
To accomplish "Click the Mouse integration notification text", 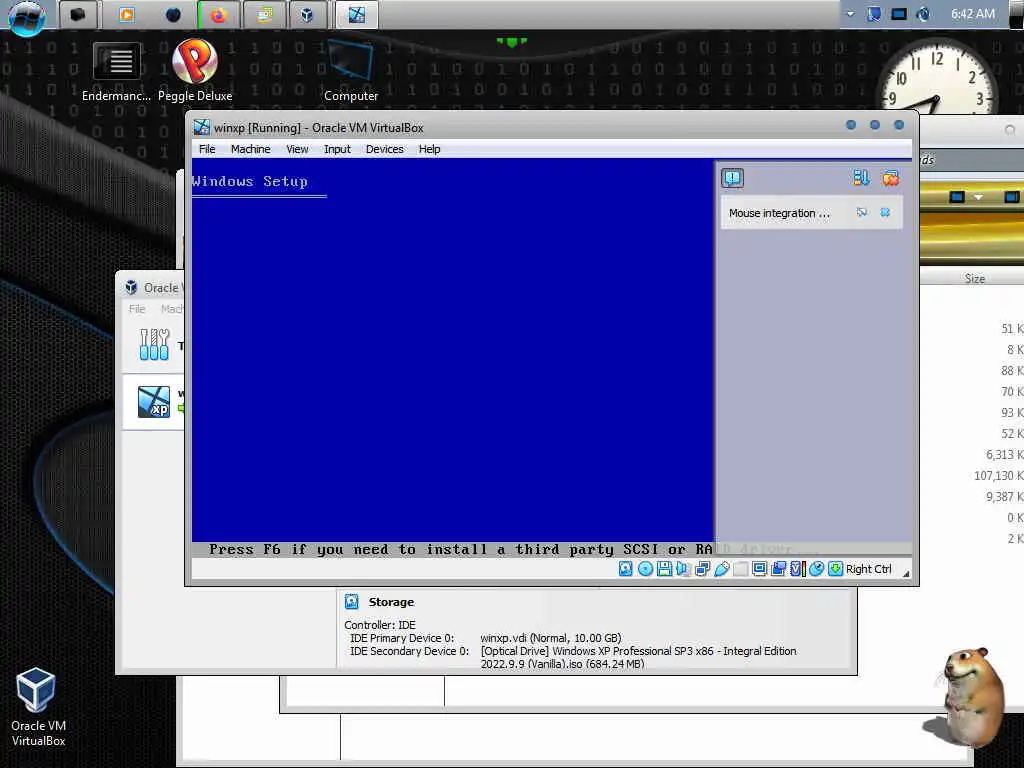I will pos(779,213).
